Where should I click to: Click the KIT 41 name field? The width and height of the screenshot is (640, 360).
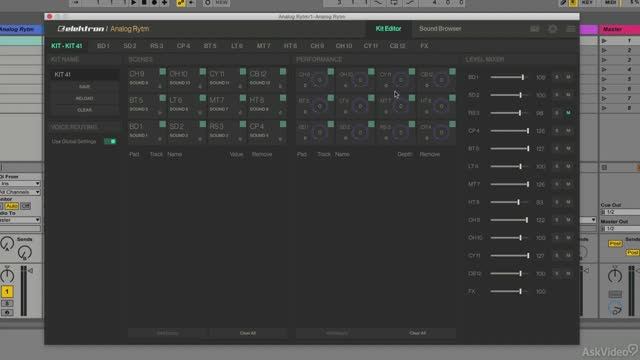[x=84, y=75]
